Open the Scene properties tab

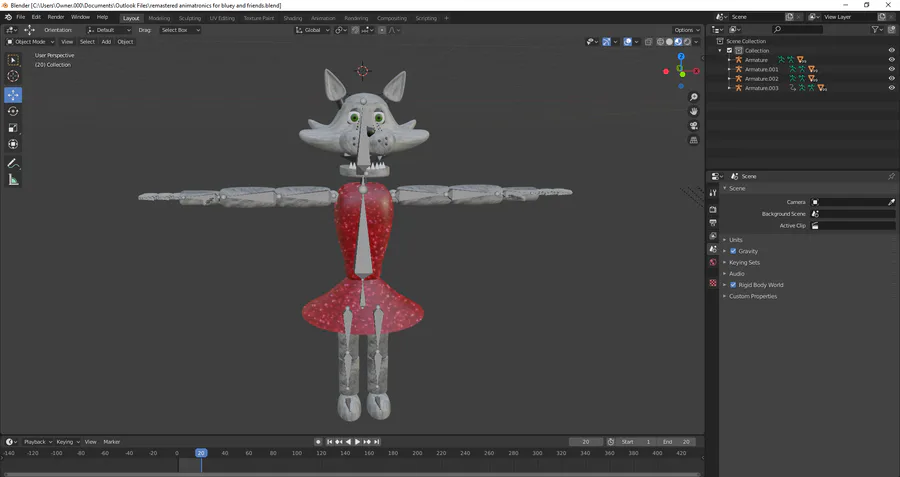point(713,249)
